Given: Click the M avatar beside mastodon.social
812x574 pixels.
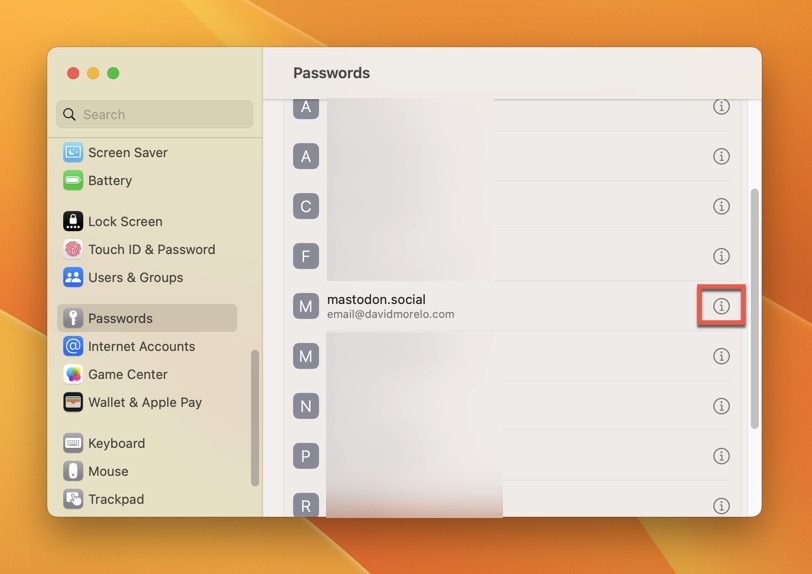Looking at the screenshot, I should coord(306,306).
